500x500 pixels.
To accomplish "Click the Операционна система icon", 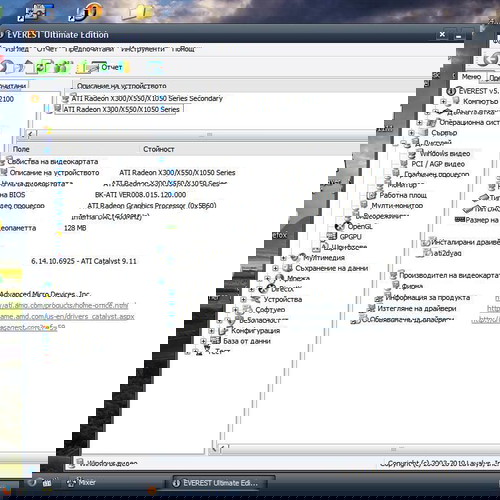I will click(x=431, y=122).
